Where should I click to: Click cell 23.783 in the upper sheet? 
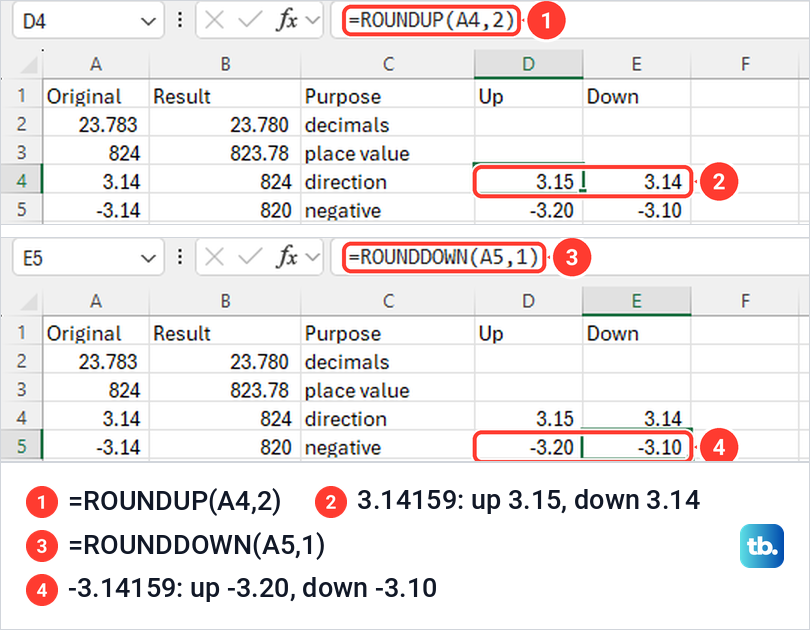point(96,124)
